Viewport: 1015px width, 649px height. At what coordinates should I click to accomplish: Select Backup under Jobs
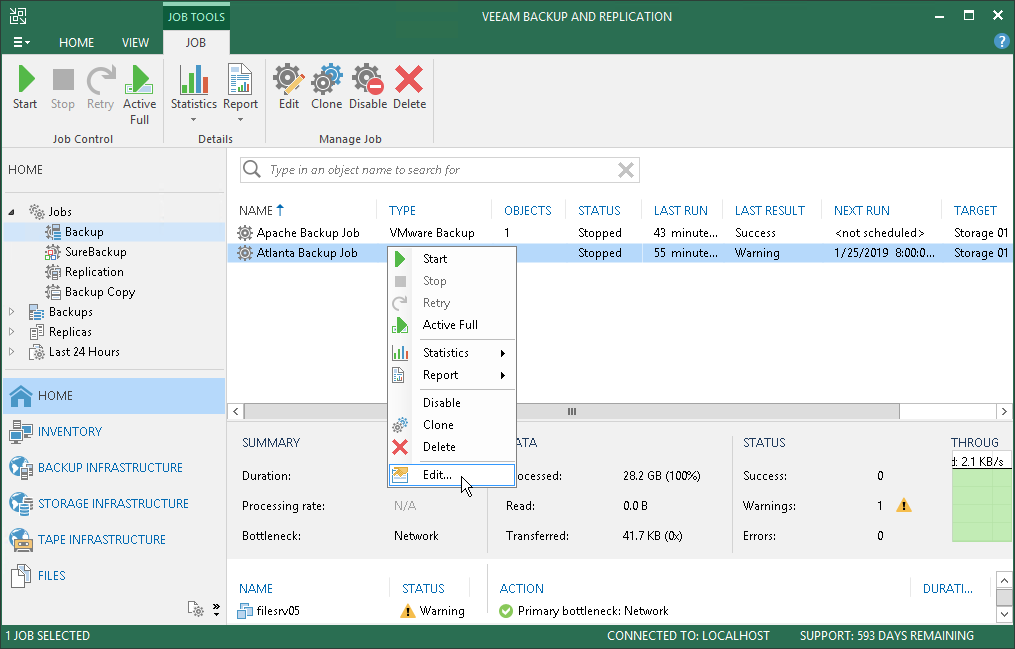[x=84, y=232]
